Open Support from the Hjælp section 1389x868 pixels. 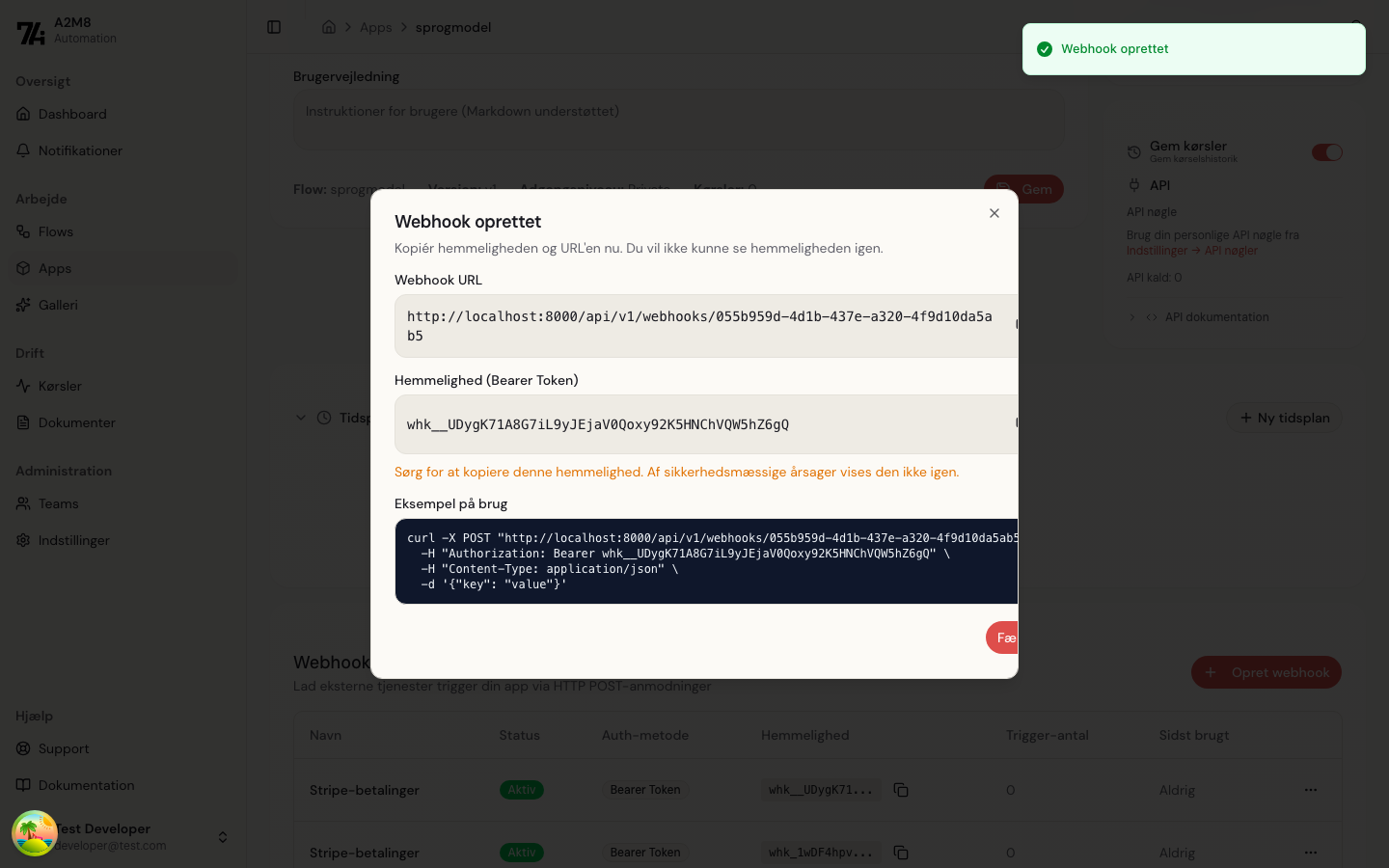(63, 748)
